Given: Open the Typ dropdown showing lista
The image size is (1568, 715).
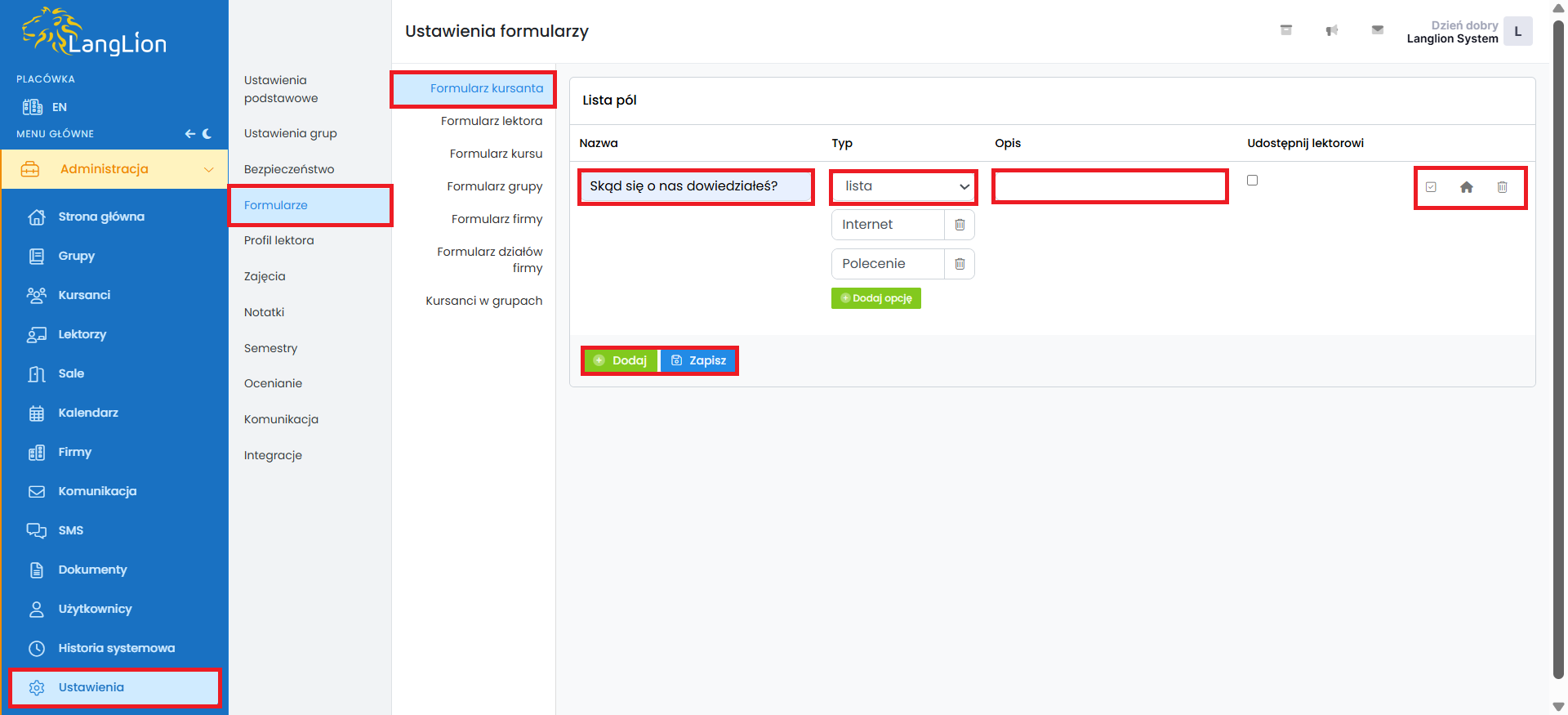Looking at the screenshot, I should point(903,186).
